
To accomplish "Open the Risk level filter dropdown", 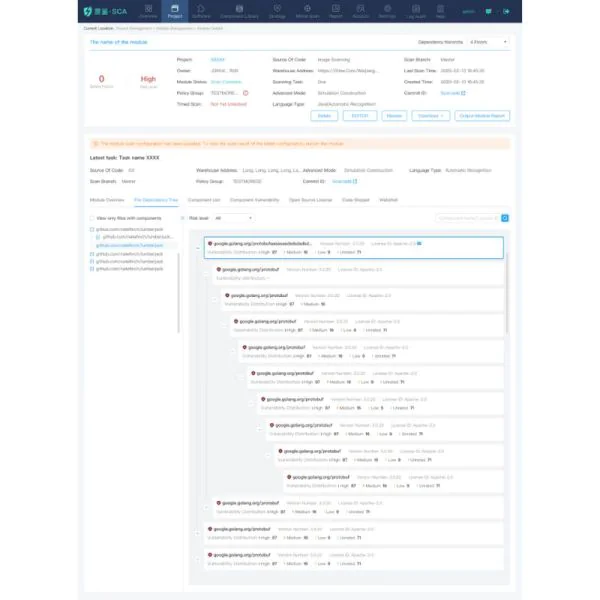I will click(234, 217).
